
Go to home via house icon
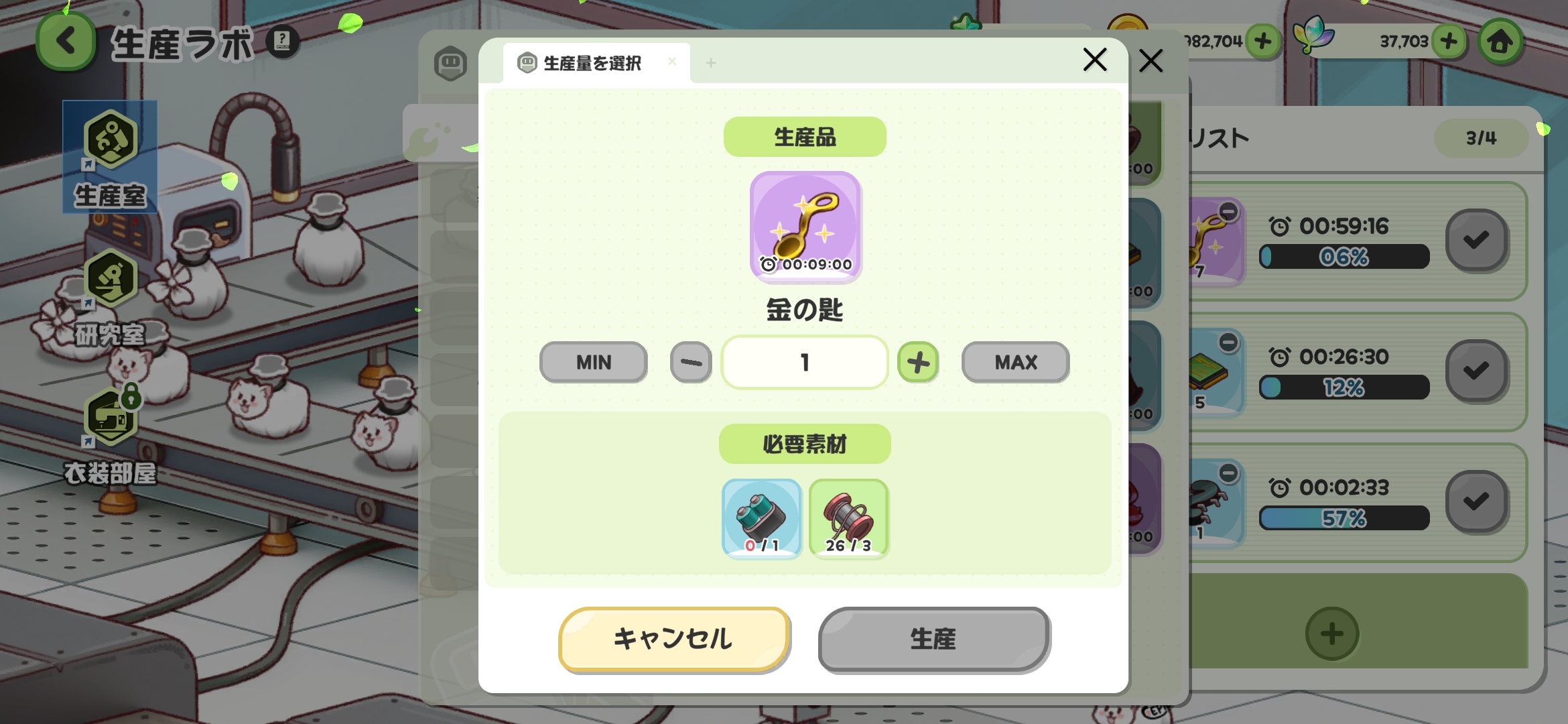(1500, 42)
